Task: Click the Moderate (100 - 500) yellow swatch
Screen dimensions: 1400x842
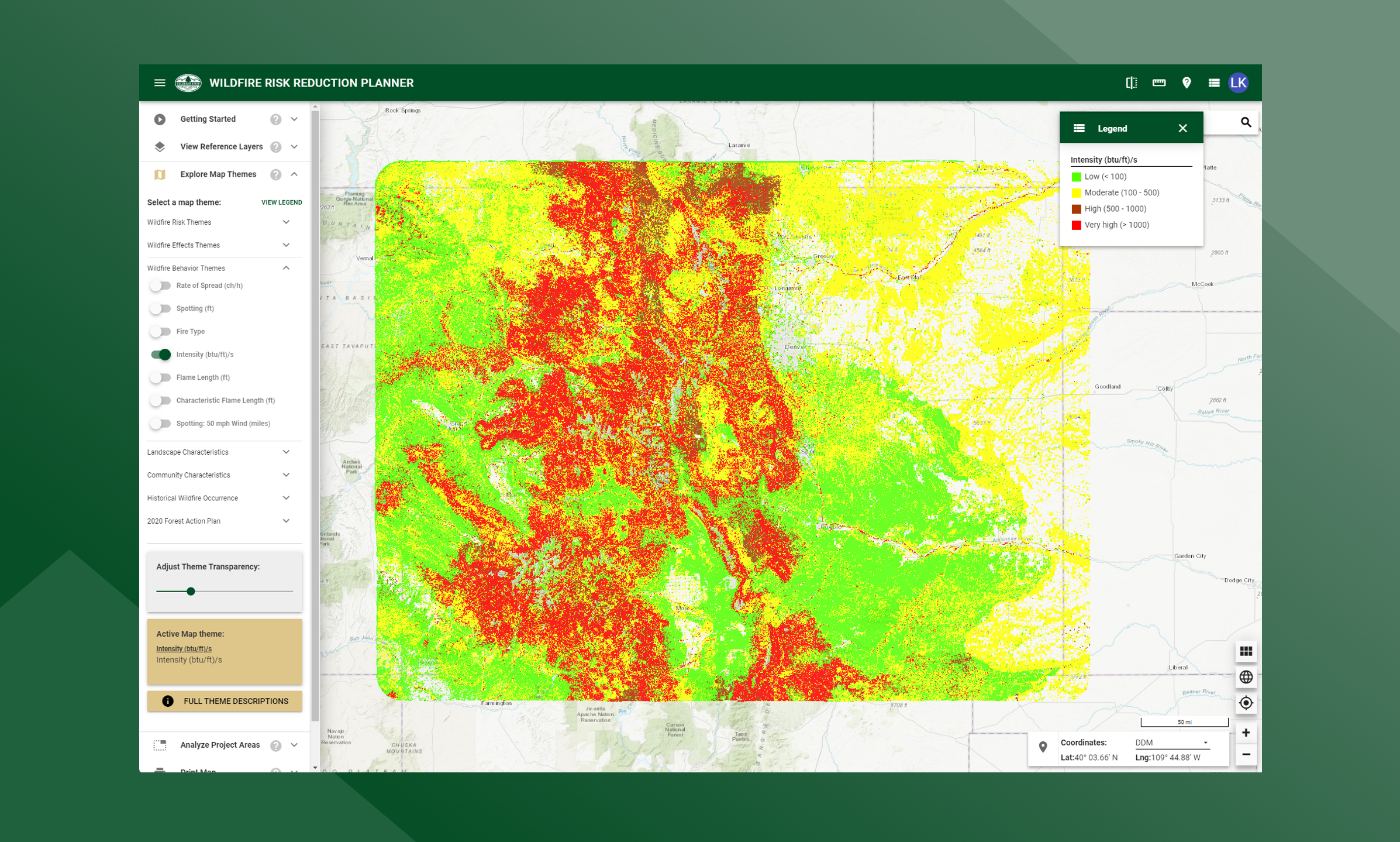Action: 1076,193
